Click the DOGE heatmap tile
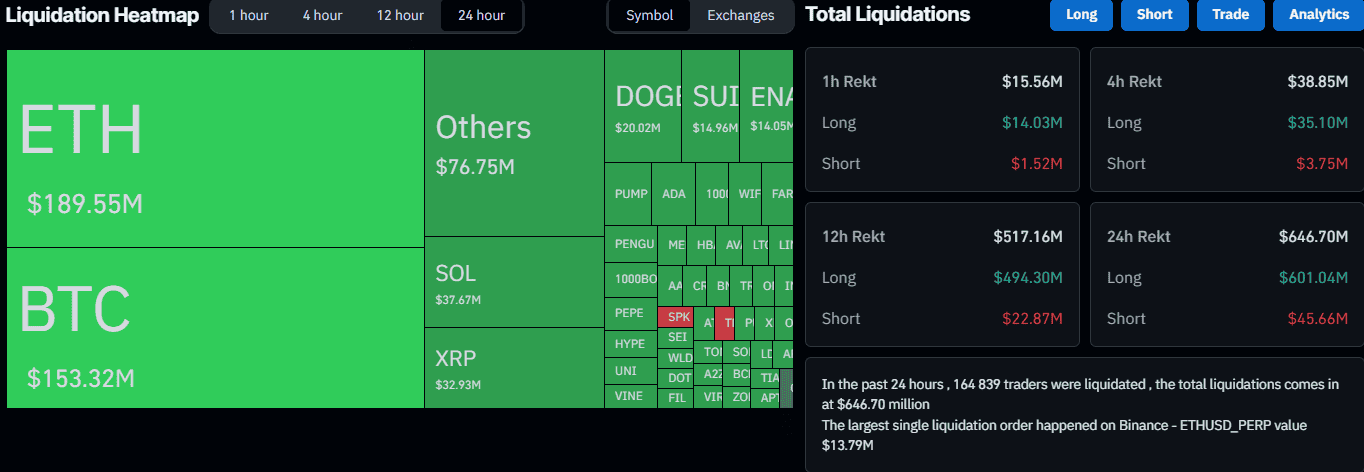The image size is (1364, 472). coord(642,106)
